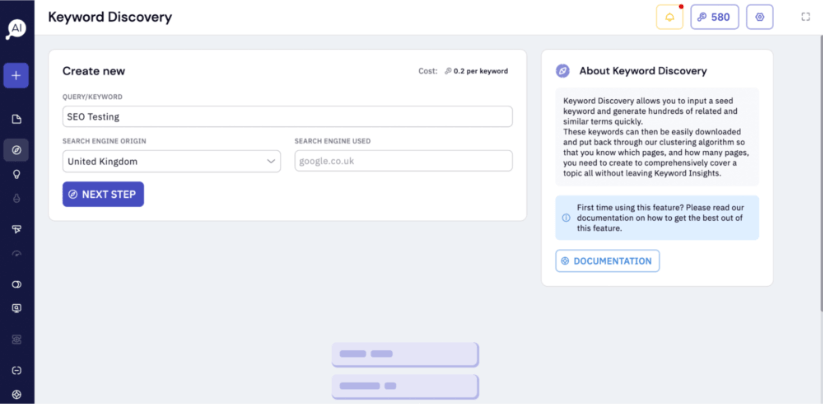Select the compass Keyword Discovery sidebar icon
This screenshot has height=404, width=823.
[x=16, y=151]
